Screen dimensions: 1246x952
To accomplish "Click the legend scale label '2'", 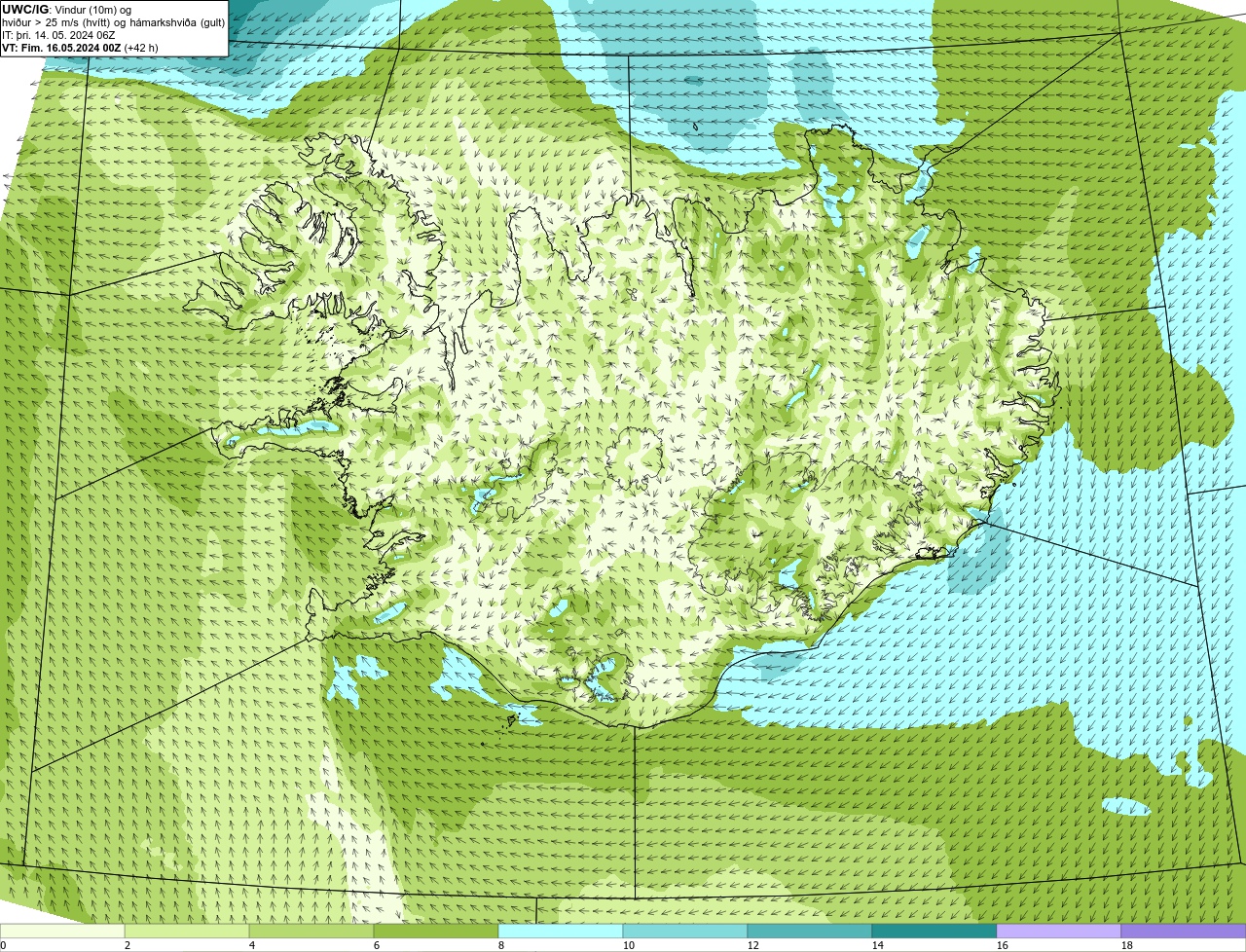I will pos(128,945).
